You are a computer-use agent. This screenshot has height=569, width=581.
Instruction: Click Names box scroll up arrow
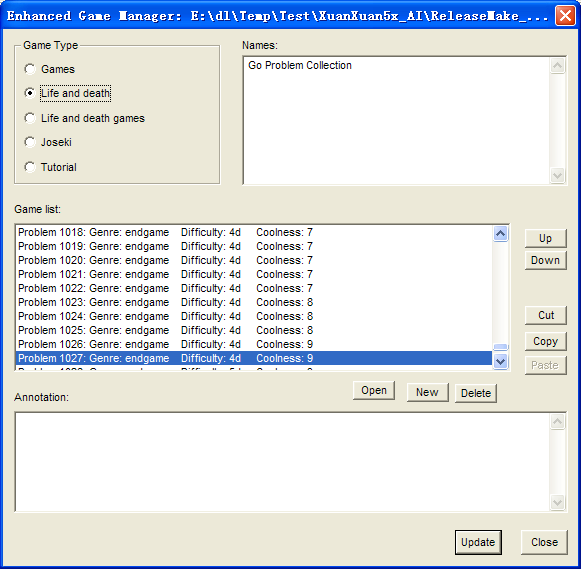click(558, 66)
